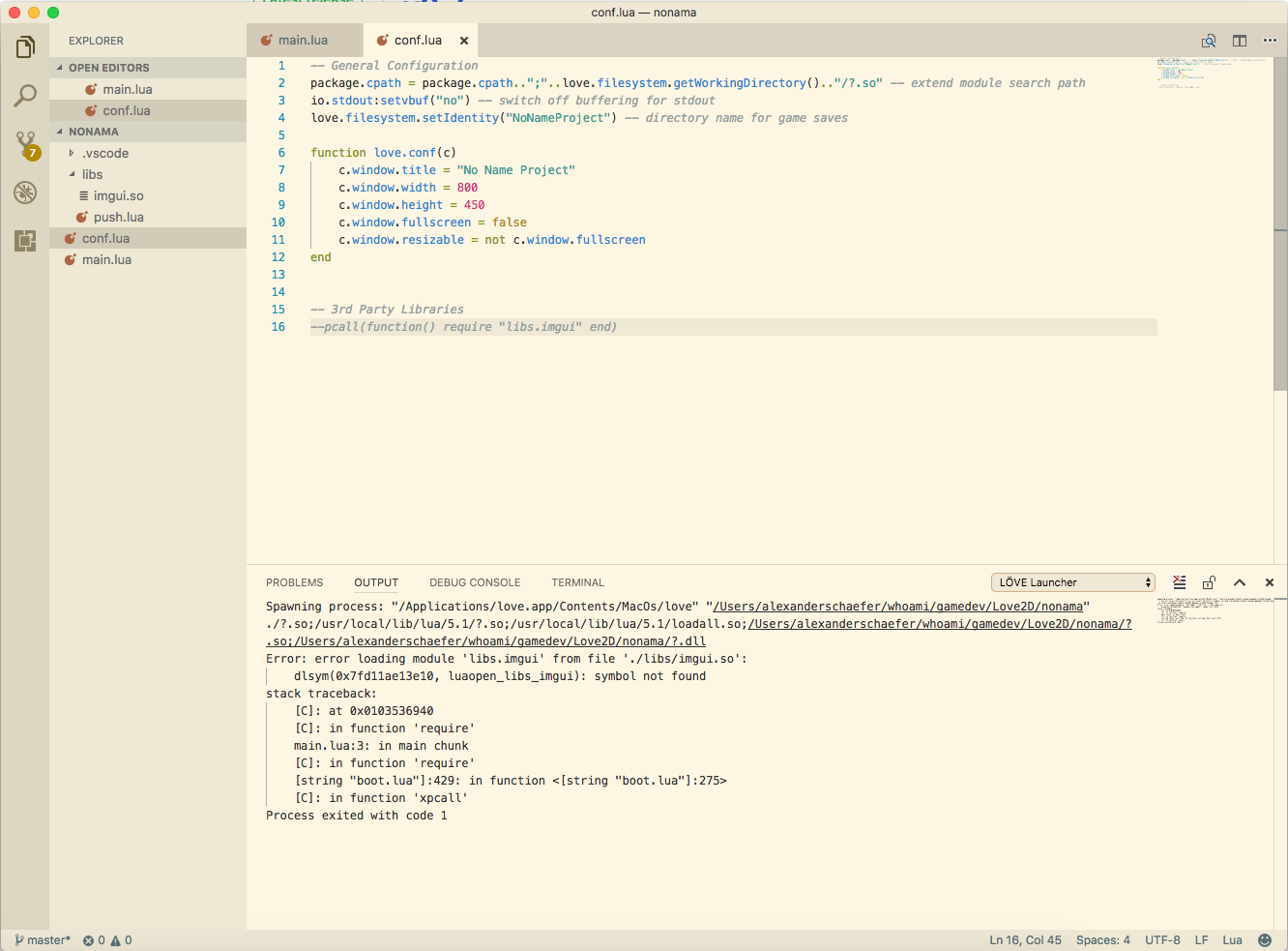The image size is (1288, 951).
Task: Close the bottom output panel
Action: coord(1270,582)
